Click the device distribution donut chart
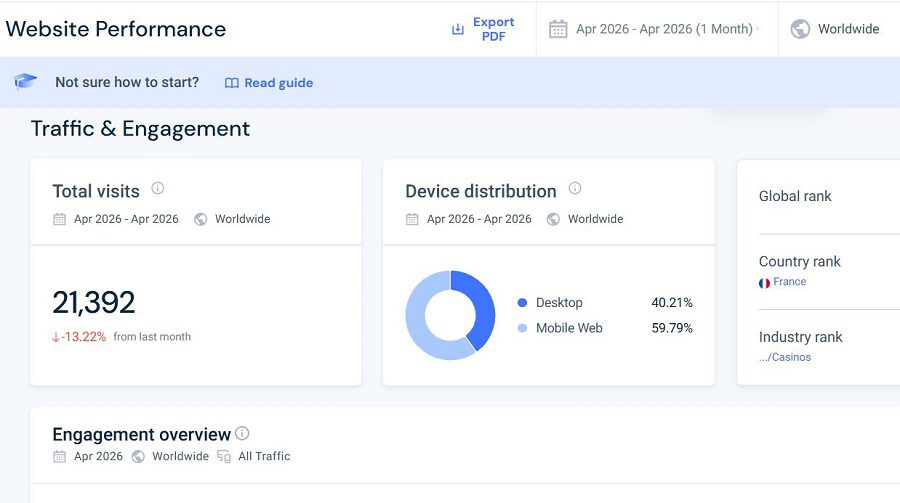The width and height of the screenshot is (900, 503). click(x=450, y=315)
